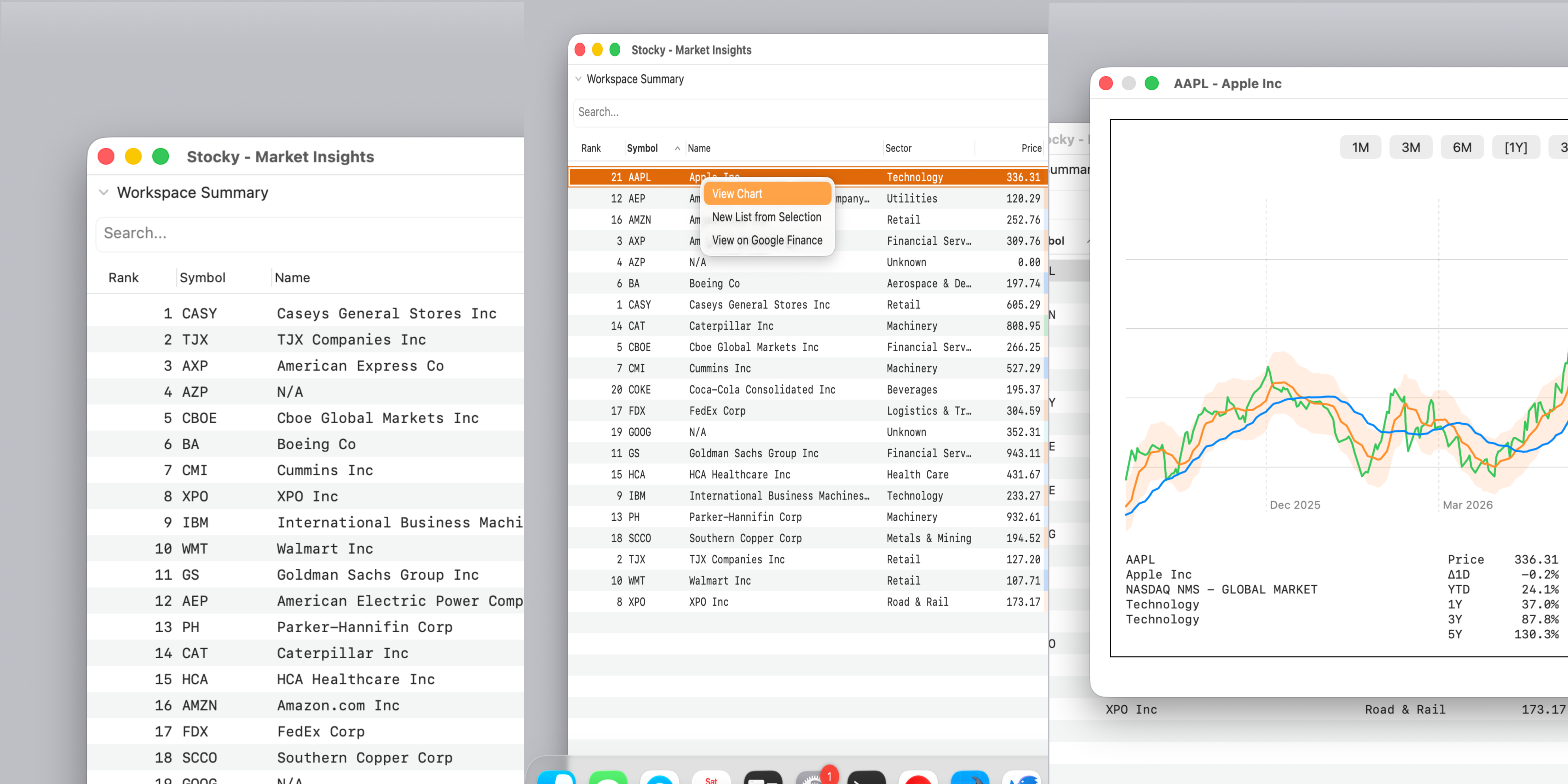Sort the middle table by the Price column
Image resolution: width=1568 pixels, height=784 pixels.
coord(1031,148)
